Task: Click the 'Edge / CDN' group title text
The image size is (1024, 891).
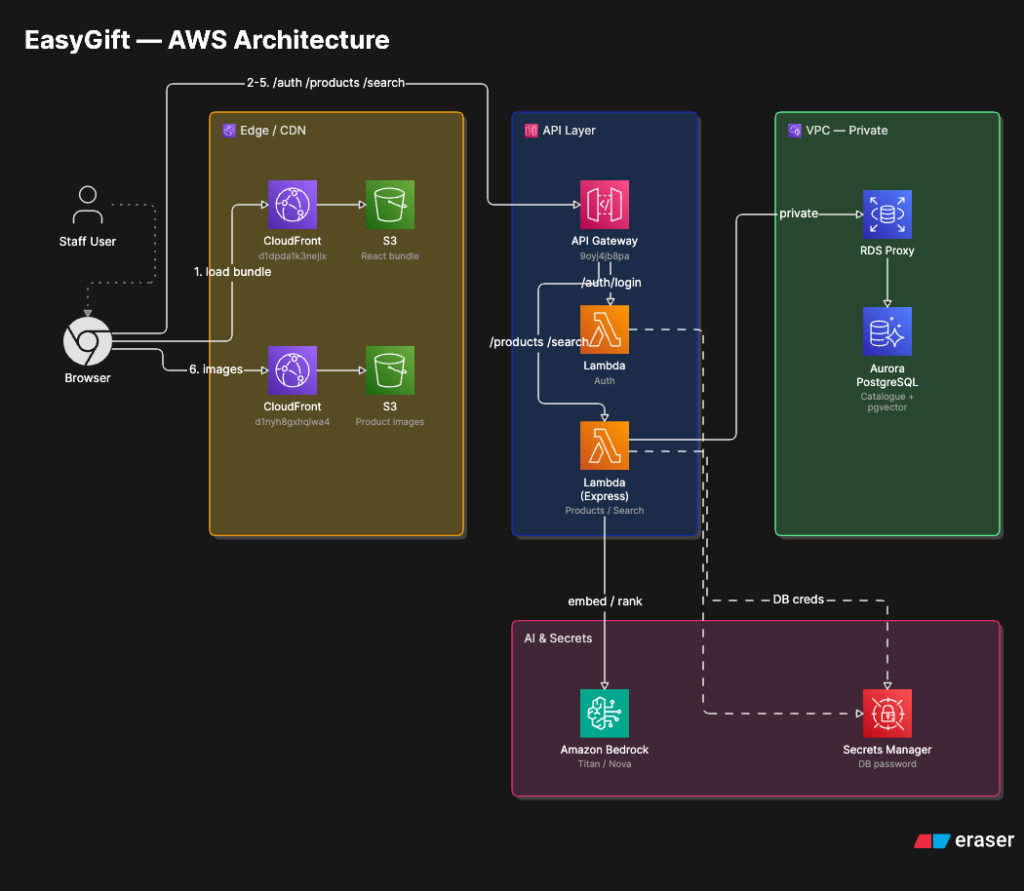Action: (273, 131)
